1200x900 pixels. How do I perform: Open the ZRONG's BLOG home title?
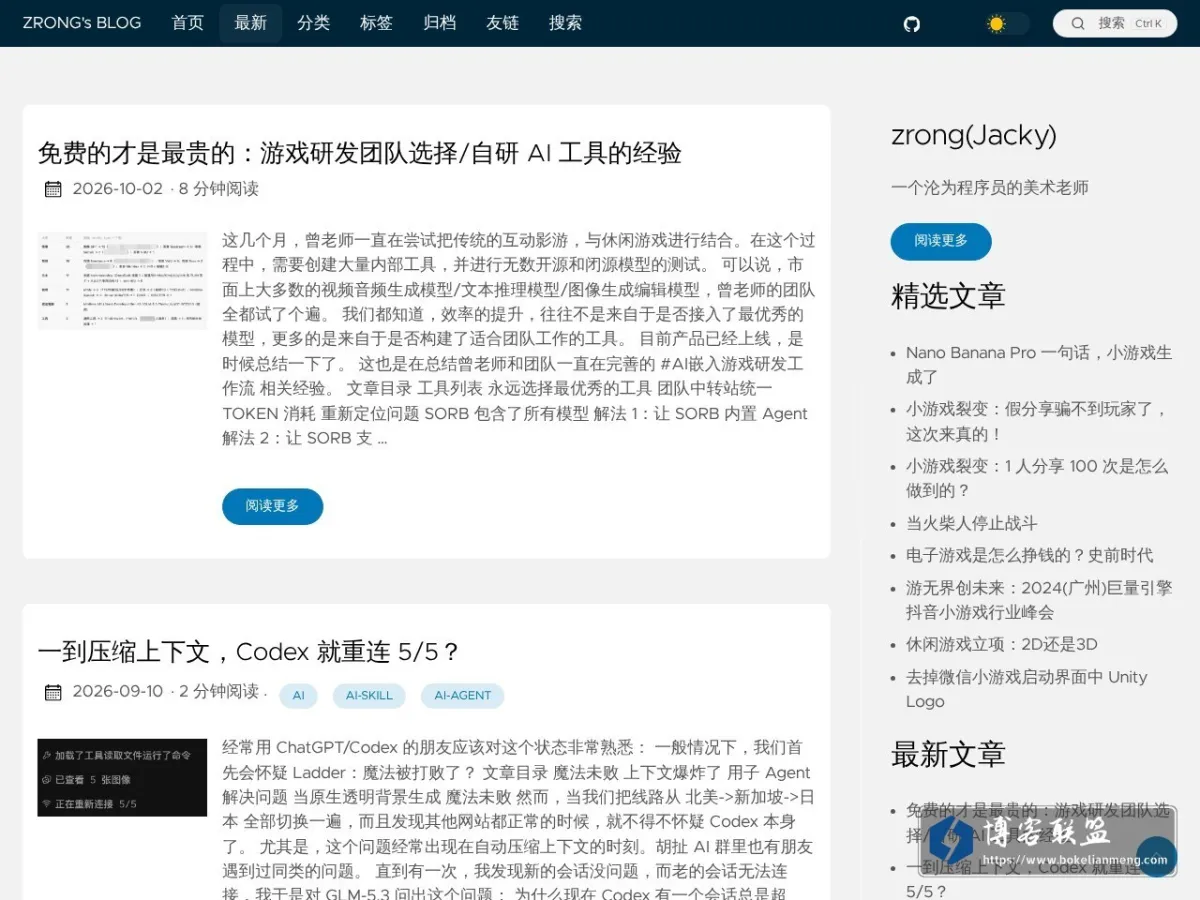click(82, 23)
